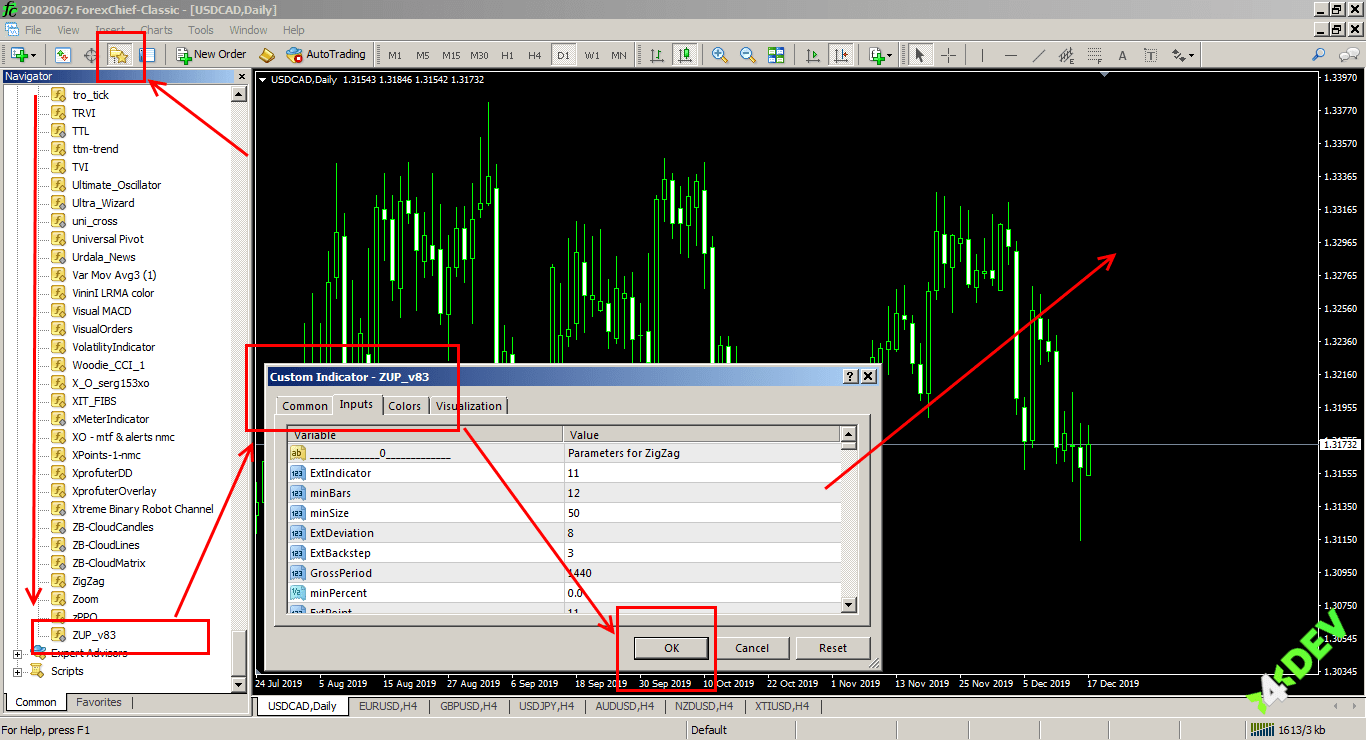Open the Tools menu
The height and width of the screenshot is (740, 1366).
pyautogui.click(x=201, y=30)
